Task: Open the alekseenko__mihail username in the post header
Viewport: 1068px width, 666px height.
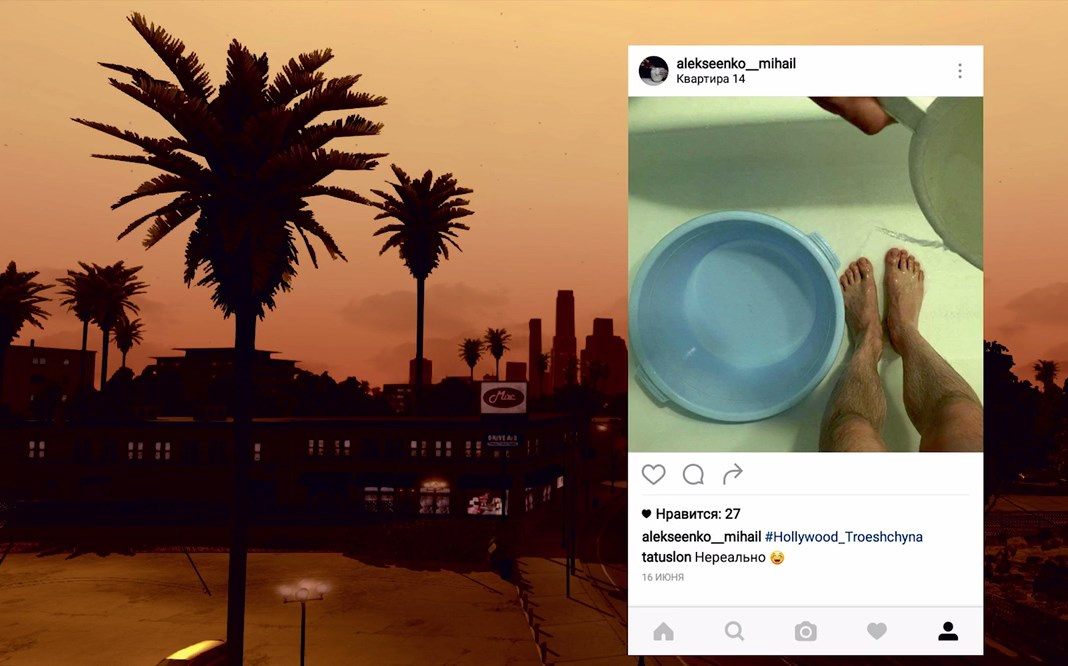Action: (736, 63)
